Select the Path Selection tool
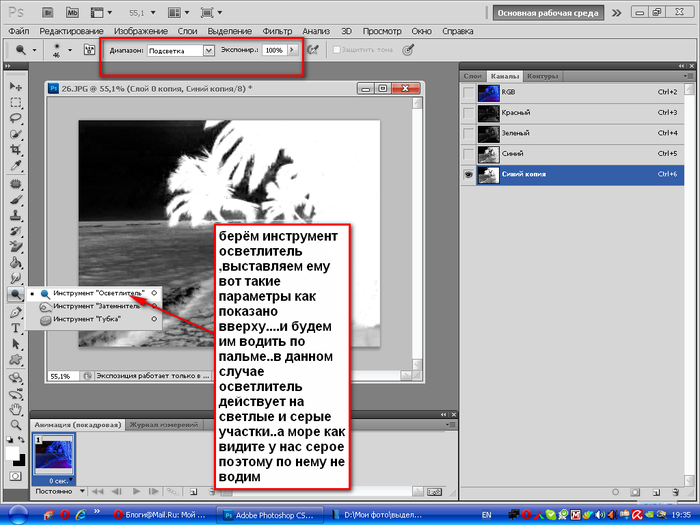The image size is (700, 525). [x=16, y=344]
